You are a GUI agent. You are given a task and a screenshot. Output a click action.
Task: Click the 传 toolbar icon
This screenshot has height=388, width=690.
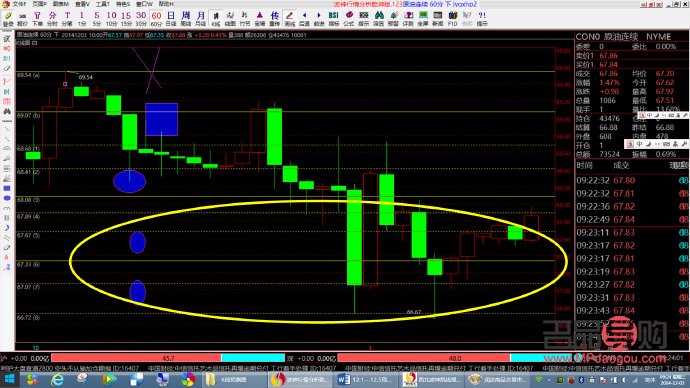click(x=275, y=18)
